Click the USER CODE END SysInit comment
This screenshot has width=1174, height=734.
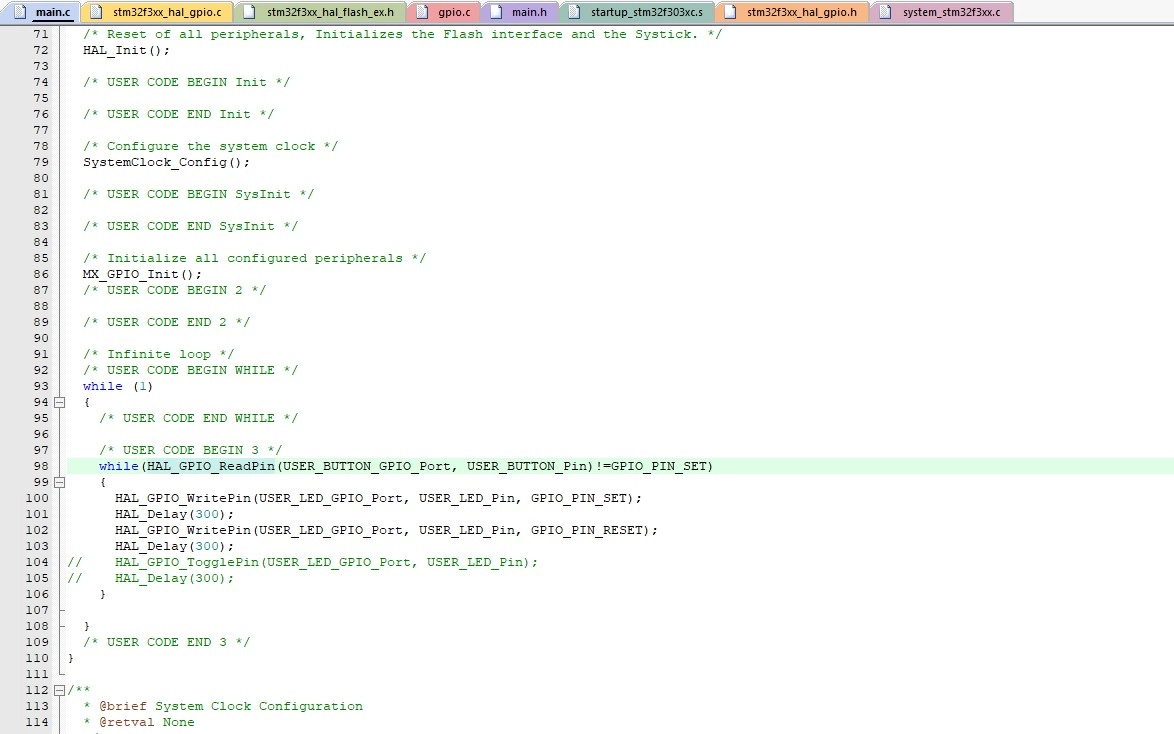tap(191, 227)
